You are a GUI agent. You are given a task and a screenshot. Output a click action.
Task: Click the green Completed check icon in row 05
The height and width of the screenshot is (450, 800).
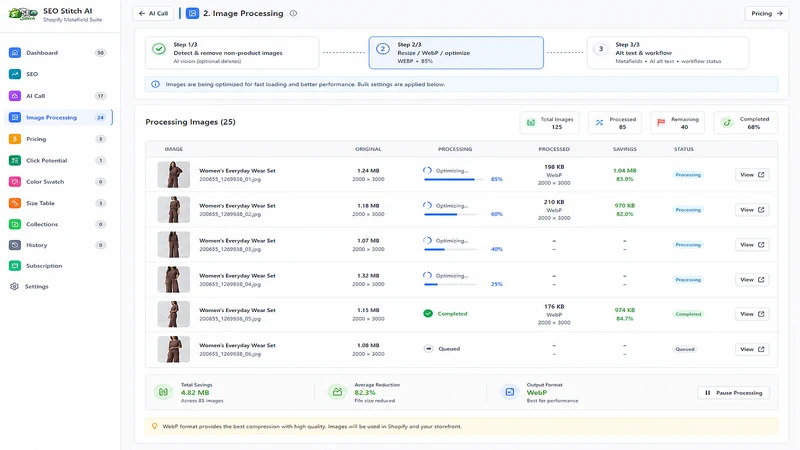coord(428,313)
